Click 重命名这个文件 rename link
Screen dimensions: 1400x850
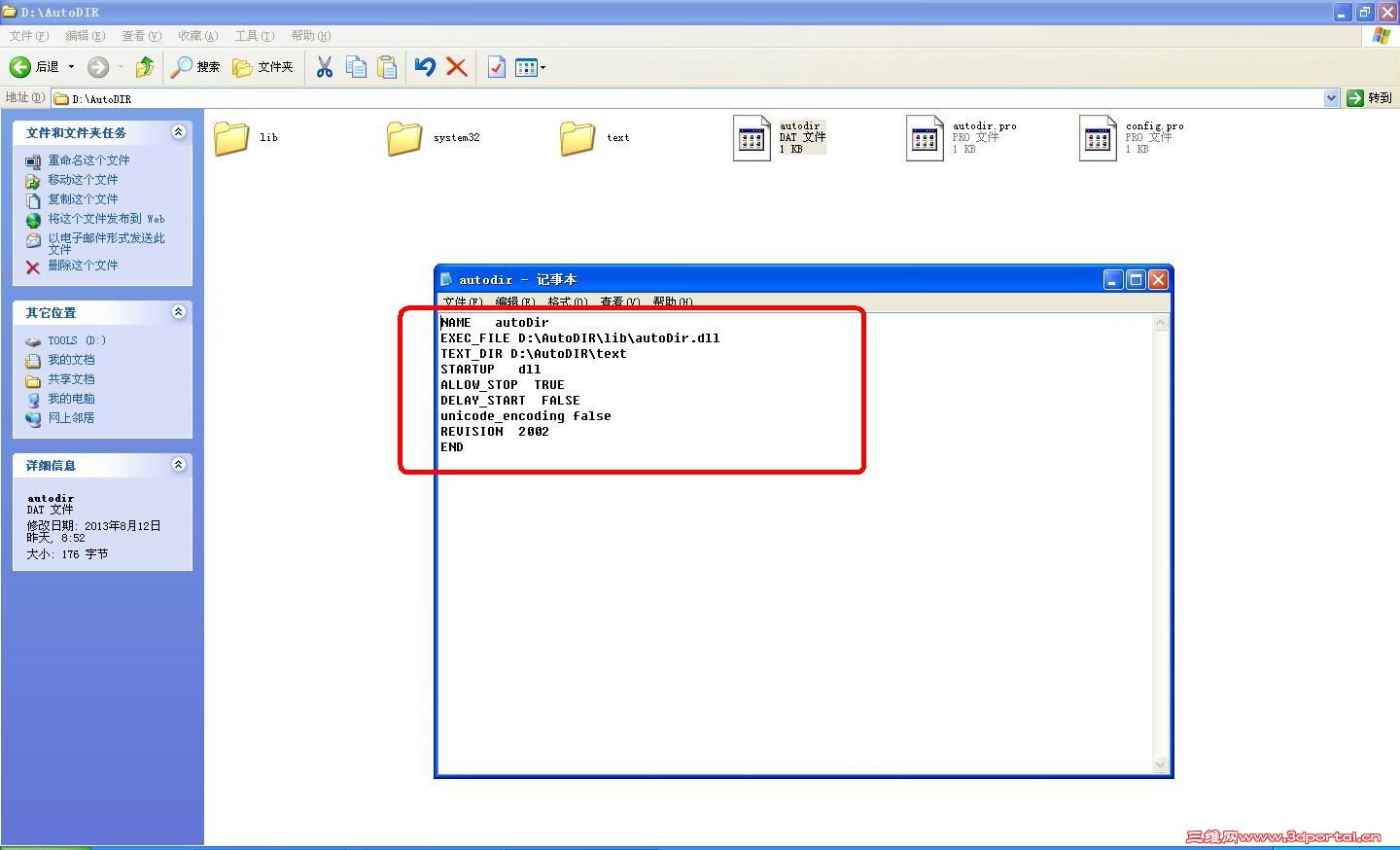(88, 160)
